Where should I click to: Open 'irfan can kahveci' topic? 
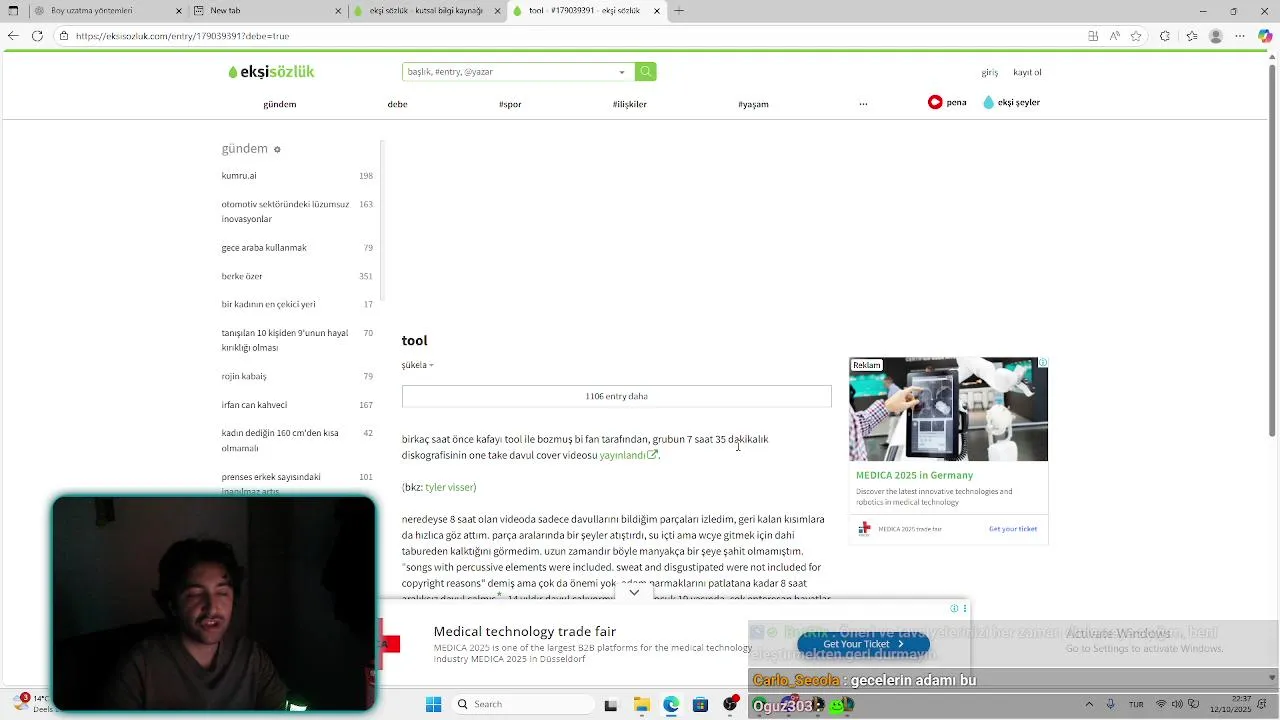click(x=254, y=405)
